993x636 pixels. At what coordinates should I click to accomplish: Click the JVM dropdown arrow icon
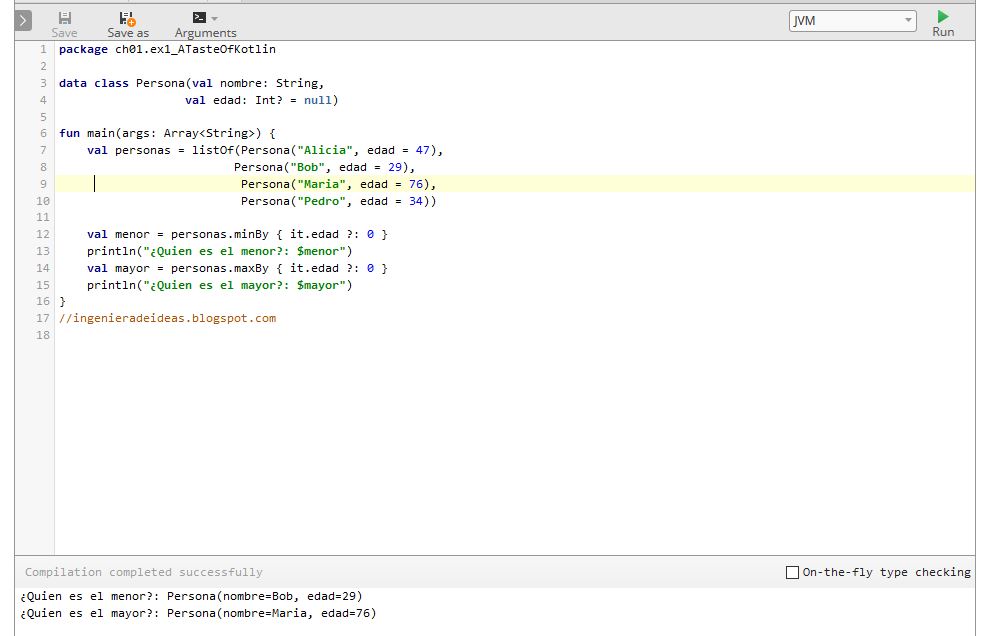click(x=906, y=20)
